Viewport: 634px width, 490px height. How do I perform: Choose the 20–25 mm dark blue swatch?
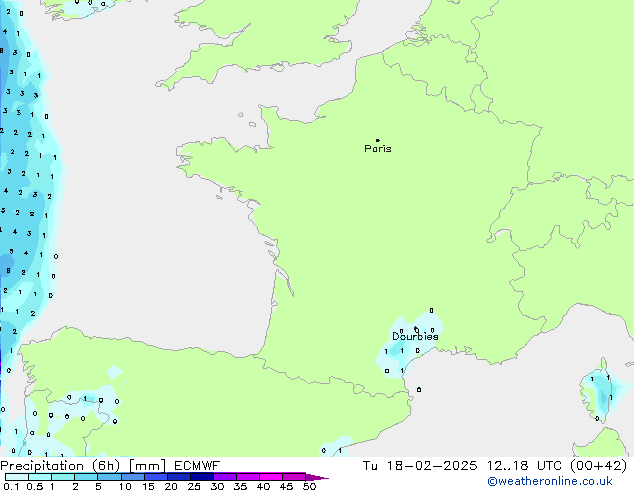point(178,477)
